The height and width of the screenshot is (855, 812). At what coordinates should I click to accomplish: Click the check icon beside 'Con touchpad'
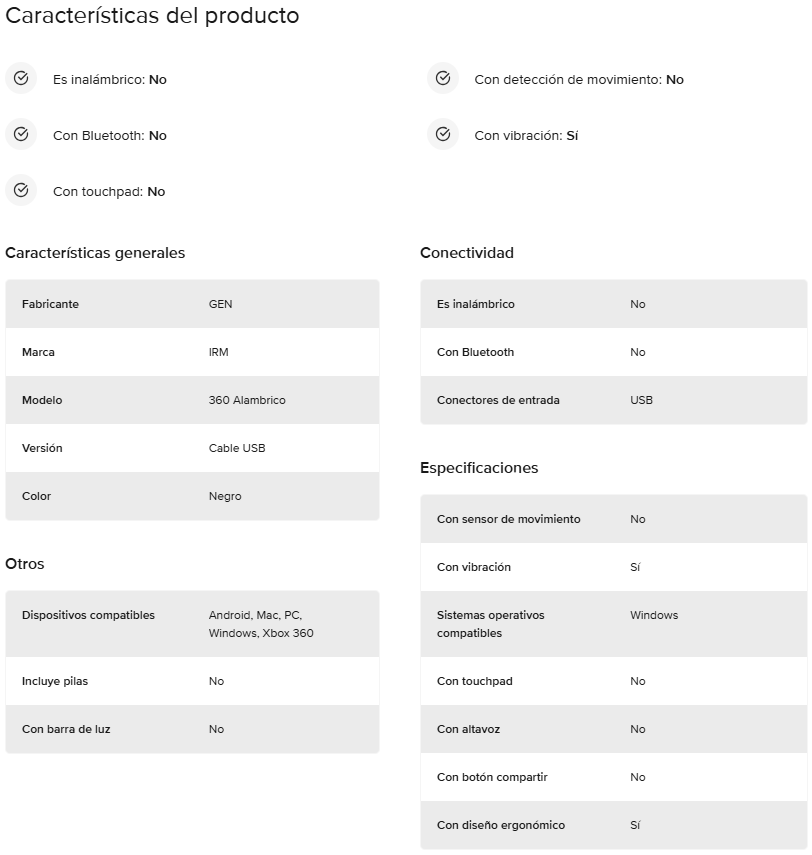[21, 190]
